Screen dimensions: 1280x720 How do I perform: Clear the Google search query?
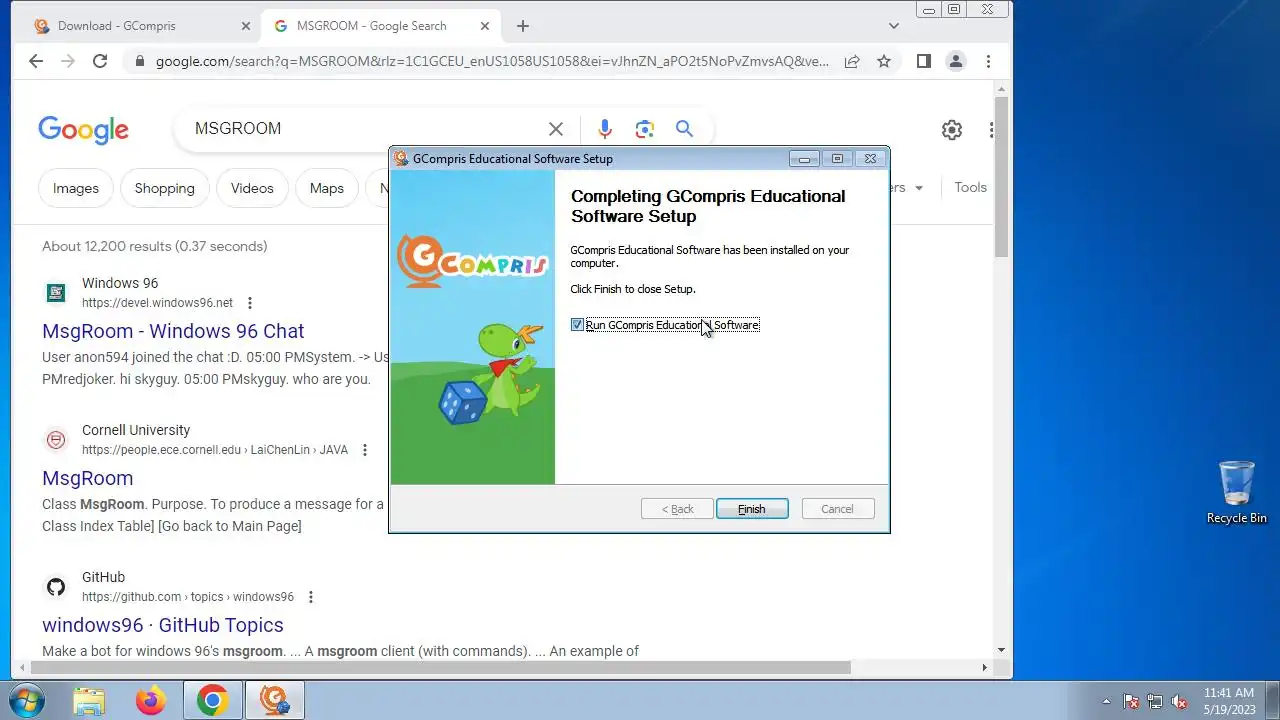click(x=556, y=129)
